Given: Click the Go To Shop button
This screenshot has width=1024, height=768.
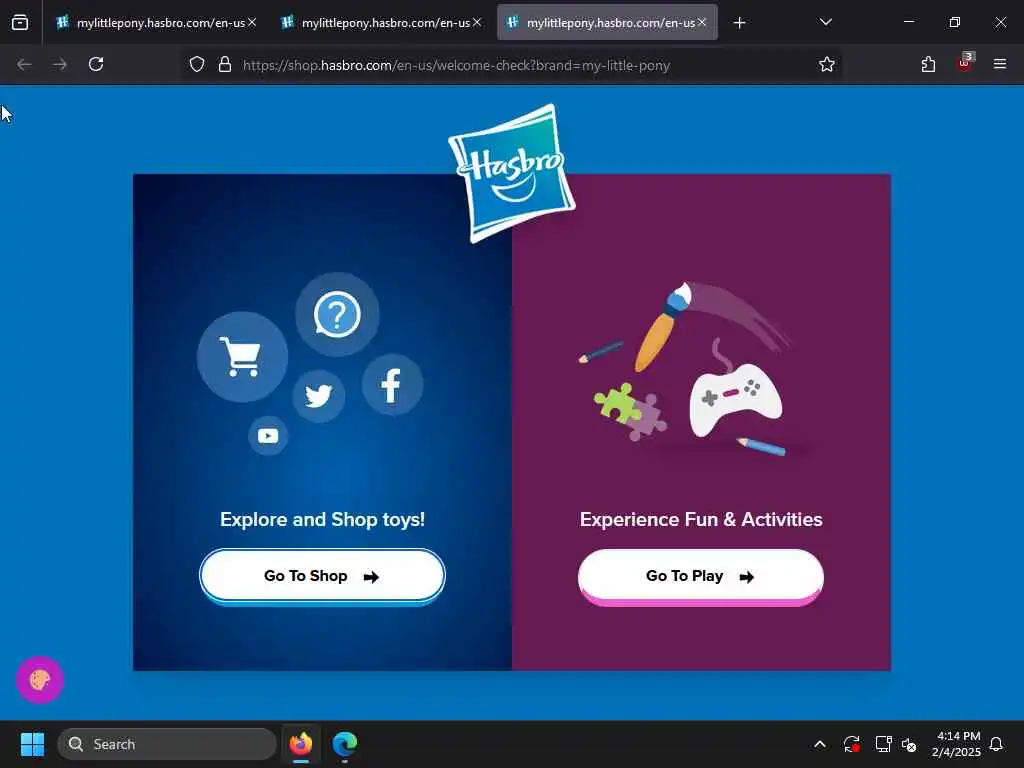Looking at the screenshot, I should coord(322,576).
